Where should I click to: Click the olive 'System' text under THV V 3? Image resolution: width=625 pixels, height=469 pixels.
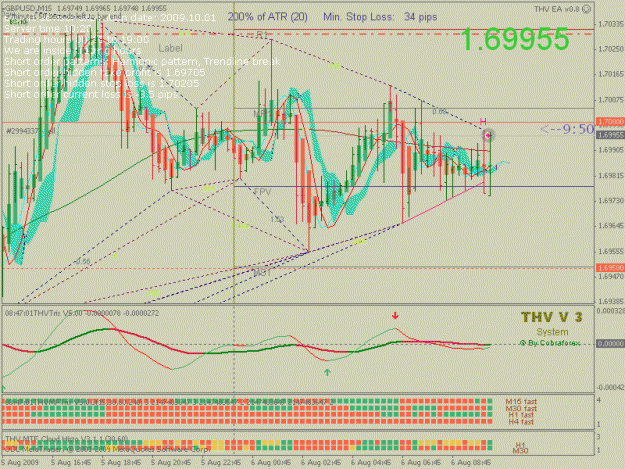[552, 332]
